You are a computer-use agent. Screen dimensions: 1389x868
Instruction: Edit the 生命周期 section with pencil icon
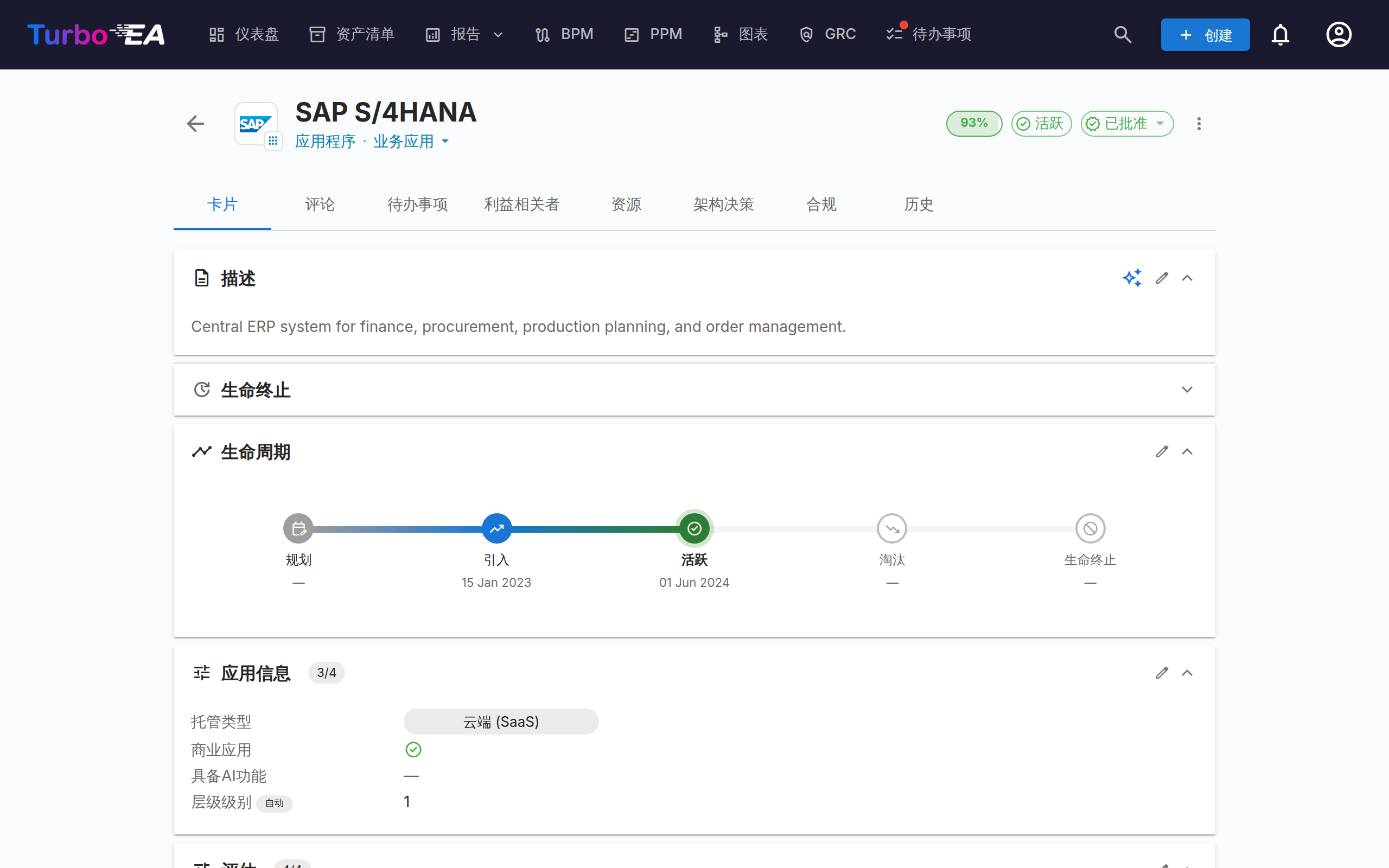pyautogui.click(x=1162, y=452)
